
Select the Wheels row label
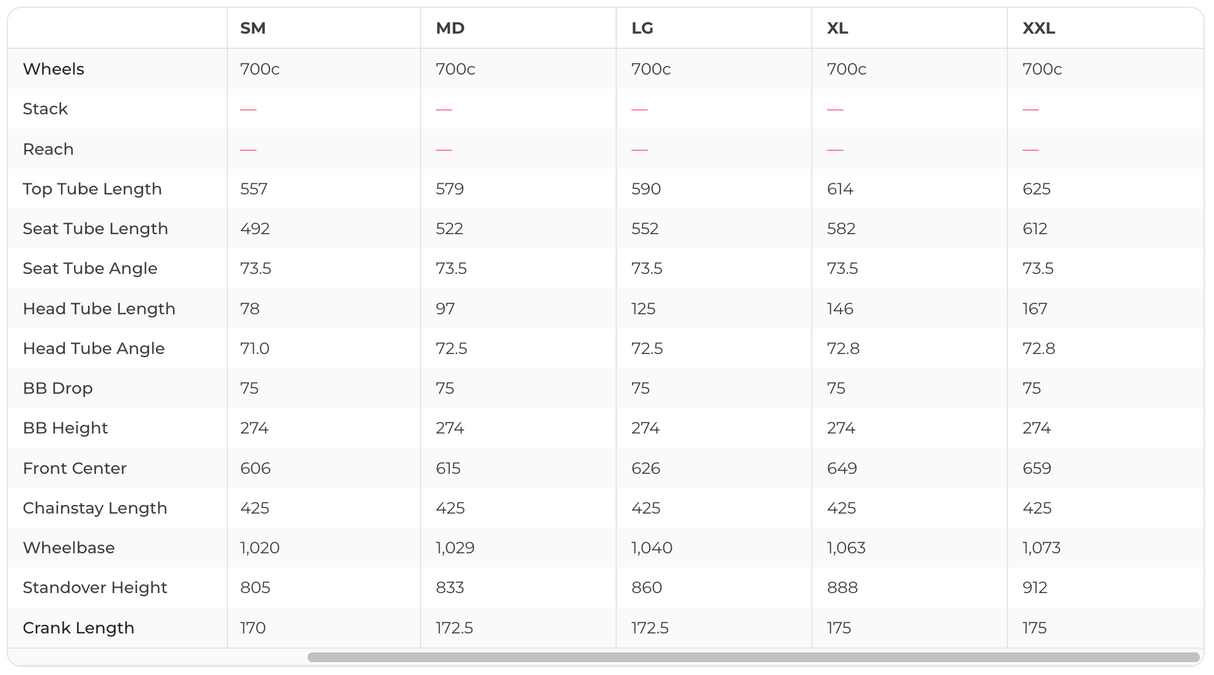pyautogui.click(x=54, y=69)
